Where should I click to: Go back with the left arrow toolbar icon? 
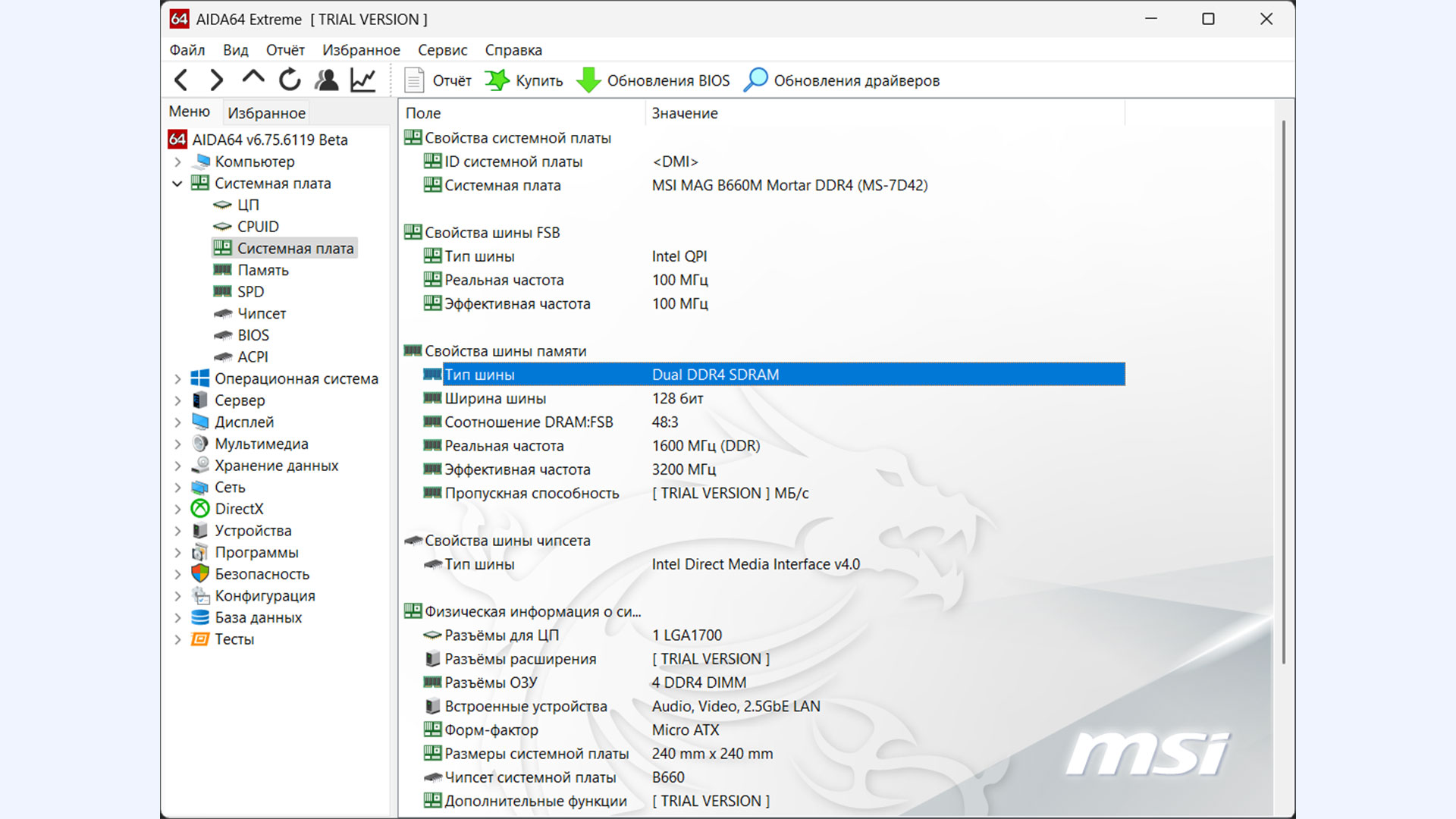(180, 80)
